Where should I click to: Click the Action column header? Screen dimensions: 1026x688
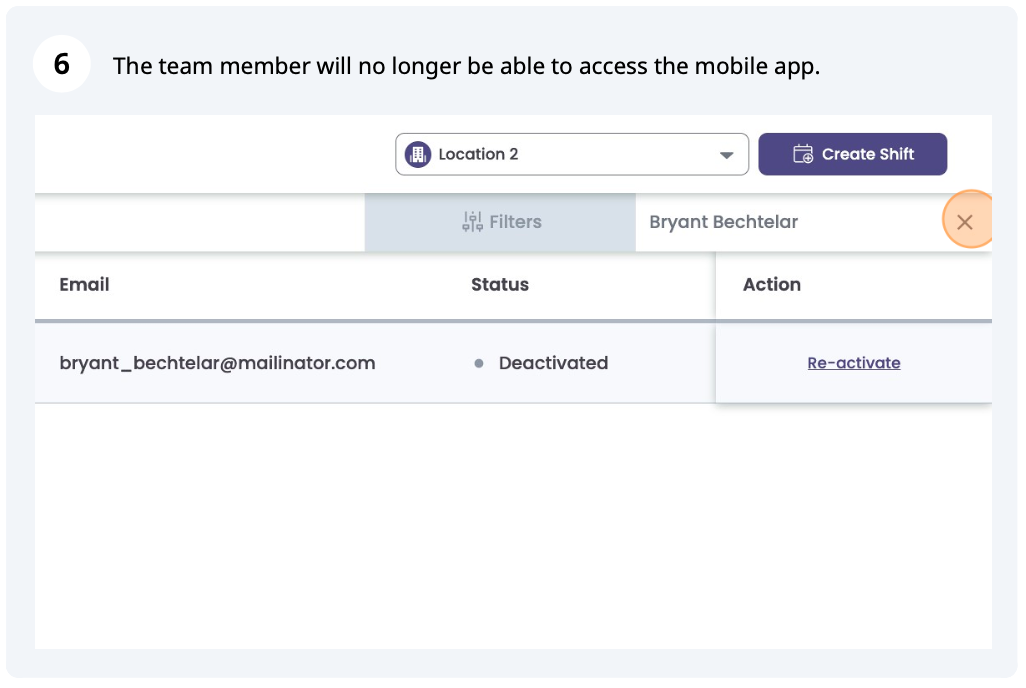[x=771, y=284]
